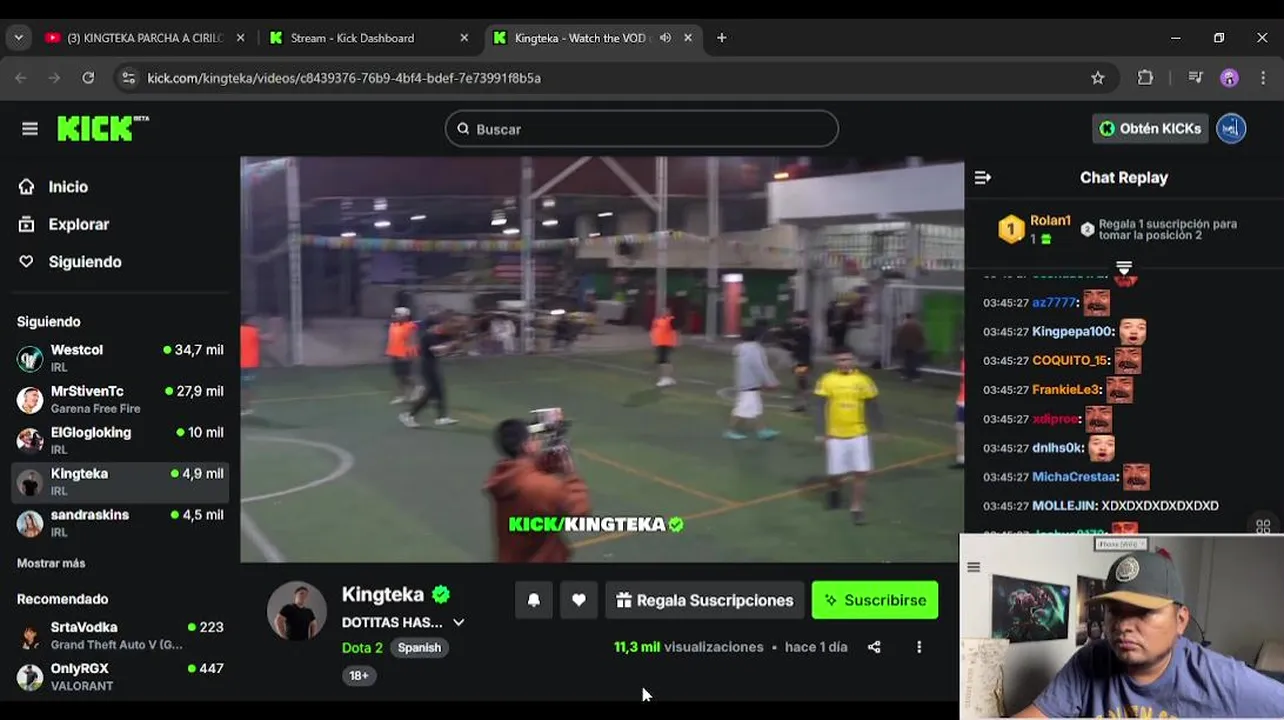The width and height of the screenshot is (1284, 720).
Task: Switch to the KINGTEKA PARCHA YouTube tab
Action: (x=145, y=38)
